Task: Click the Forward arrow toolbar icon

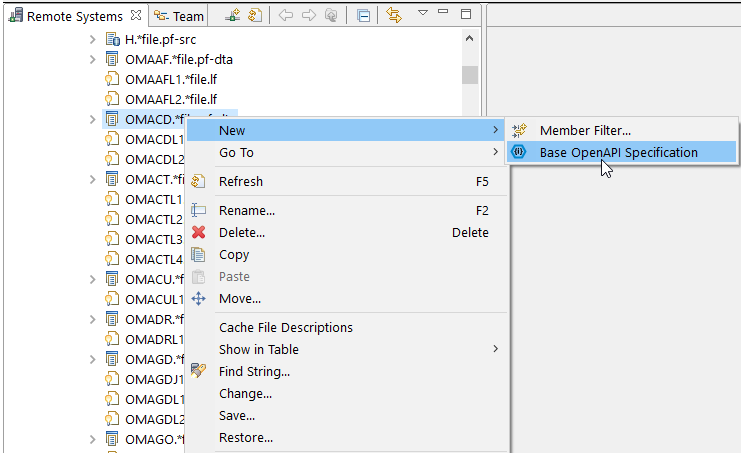Action: [308, 16]
